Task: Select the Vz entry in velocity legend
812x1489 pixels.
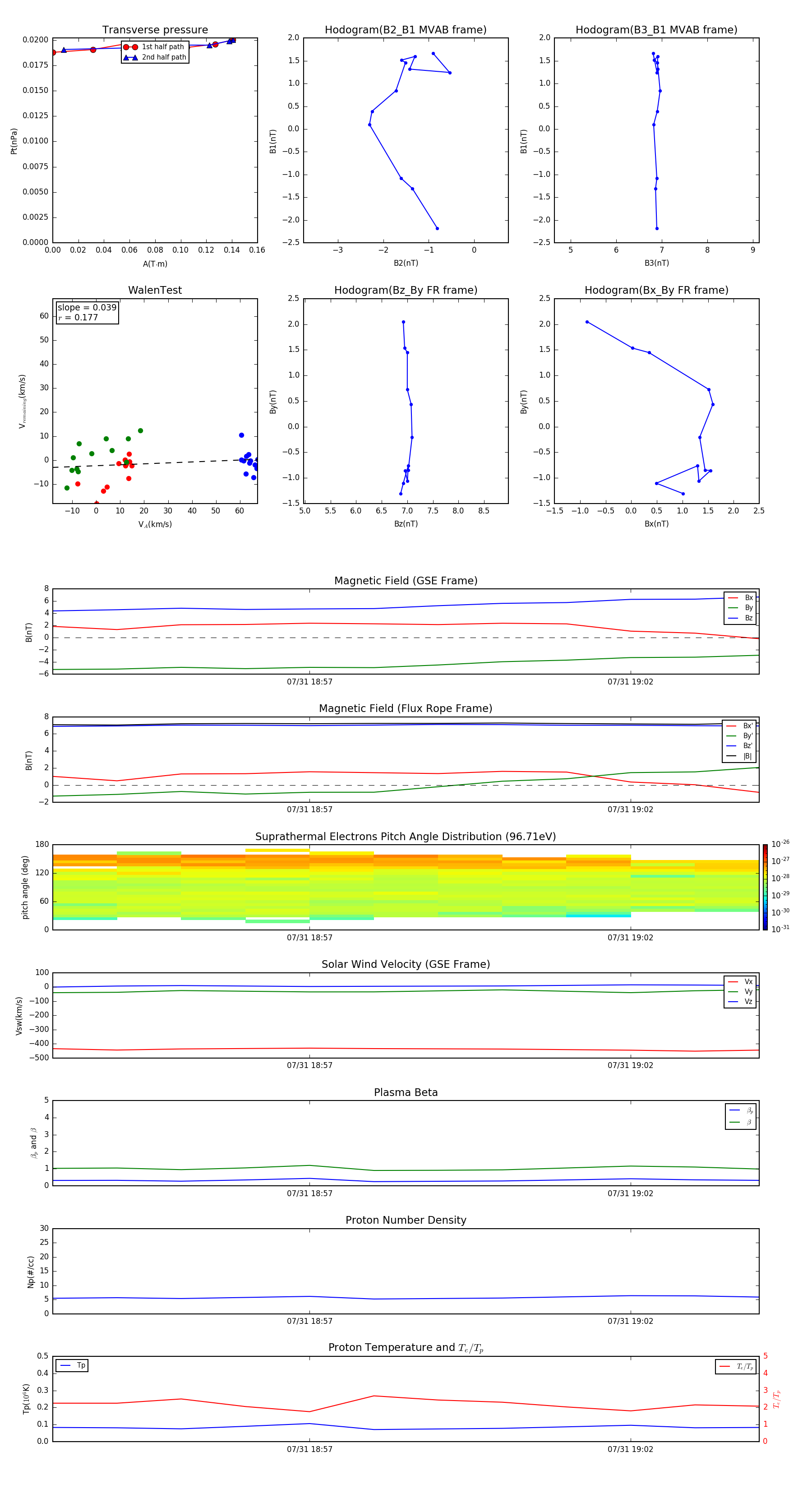Action: tap(740, 1001)
